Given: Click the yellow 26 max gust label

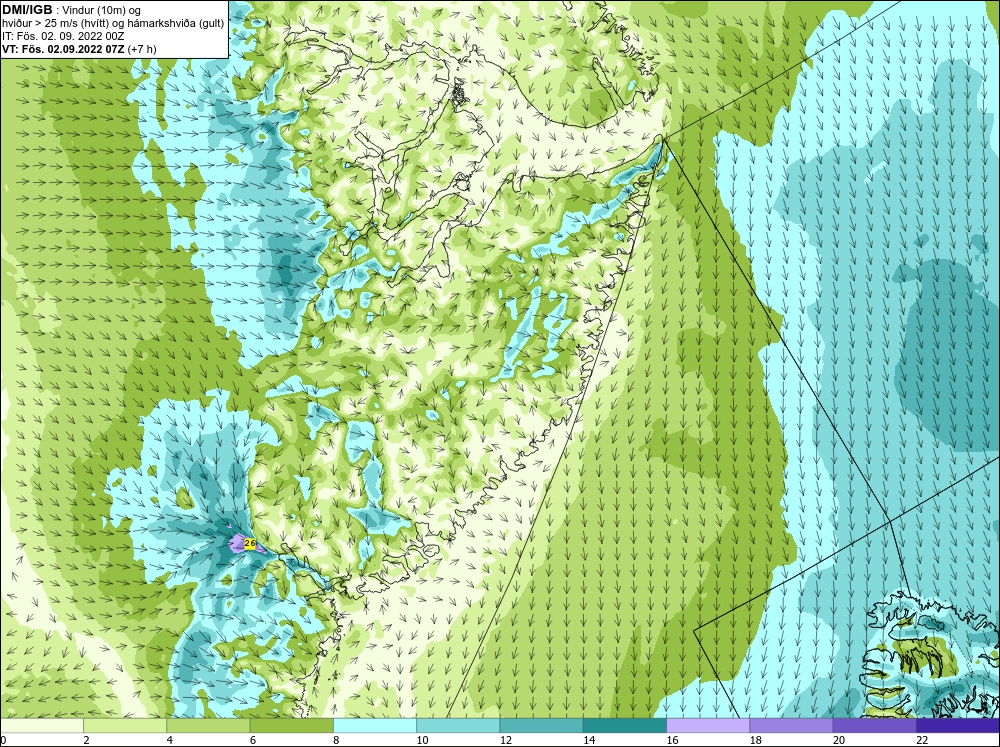Looking at the screenshot, I should [250, 544].
